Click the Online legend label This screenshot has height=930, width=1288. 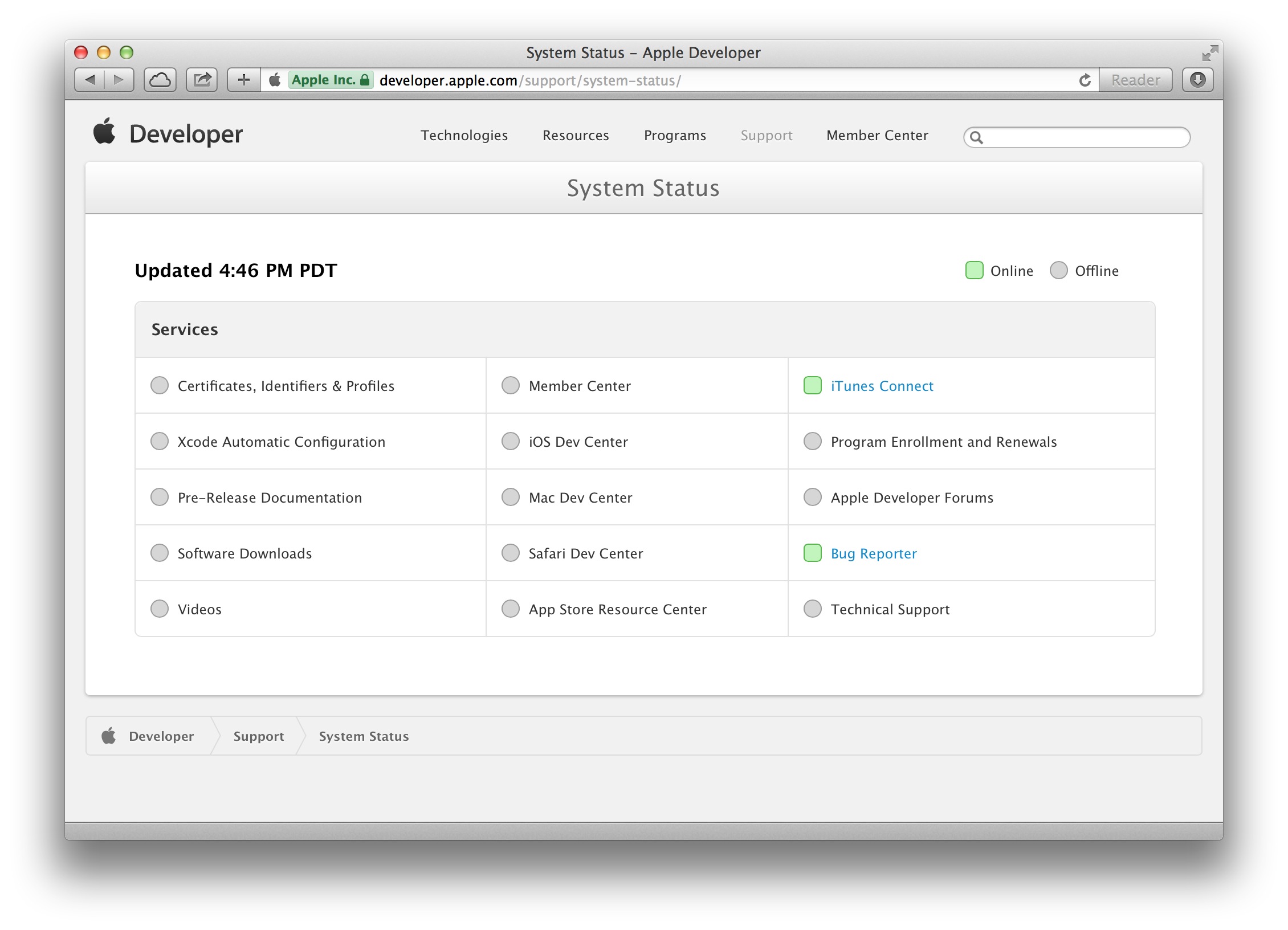(x=1012, y=271)
